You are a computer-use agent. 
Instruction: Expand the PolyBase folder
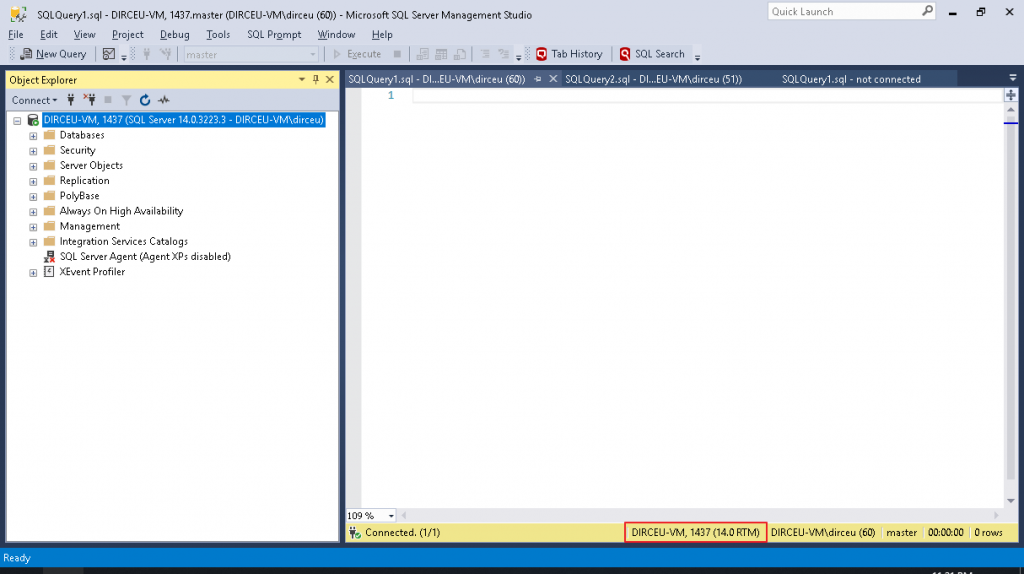click(x=33, y=197)
